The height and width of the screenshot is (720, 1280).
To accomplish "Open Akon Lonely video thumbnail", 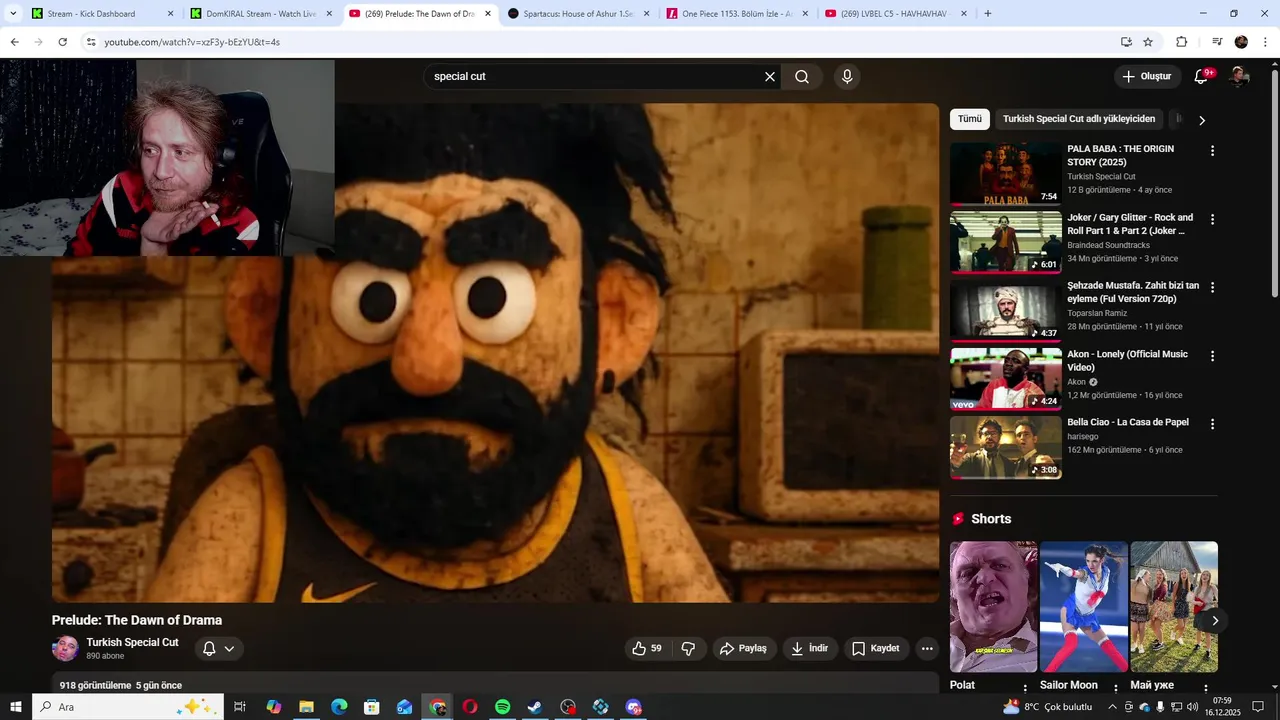I will coord(1005,378).
